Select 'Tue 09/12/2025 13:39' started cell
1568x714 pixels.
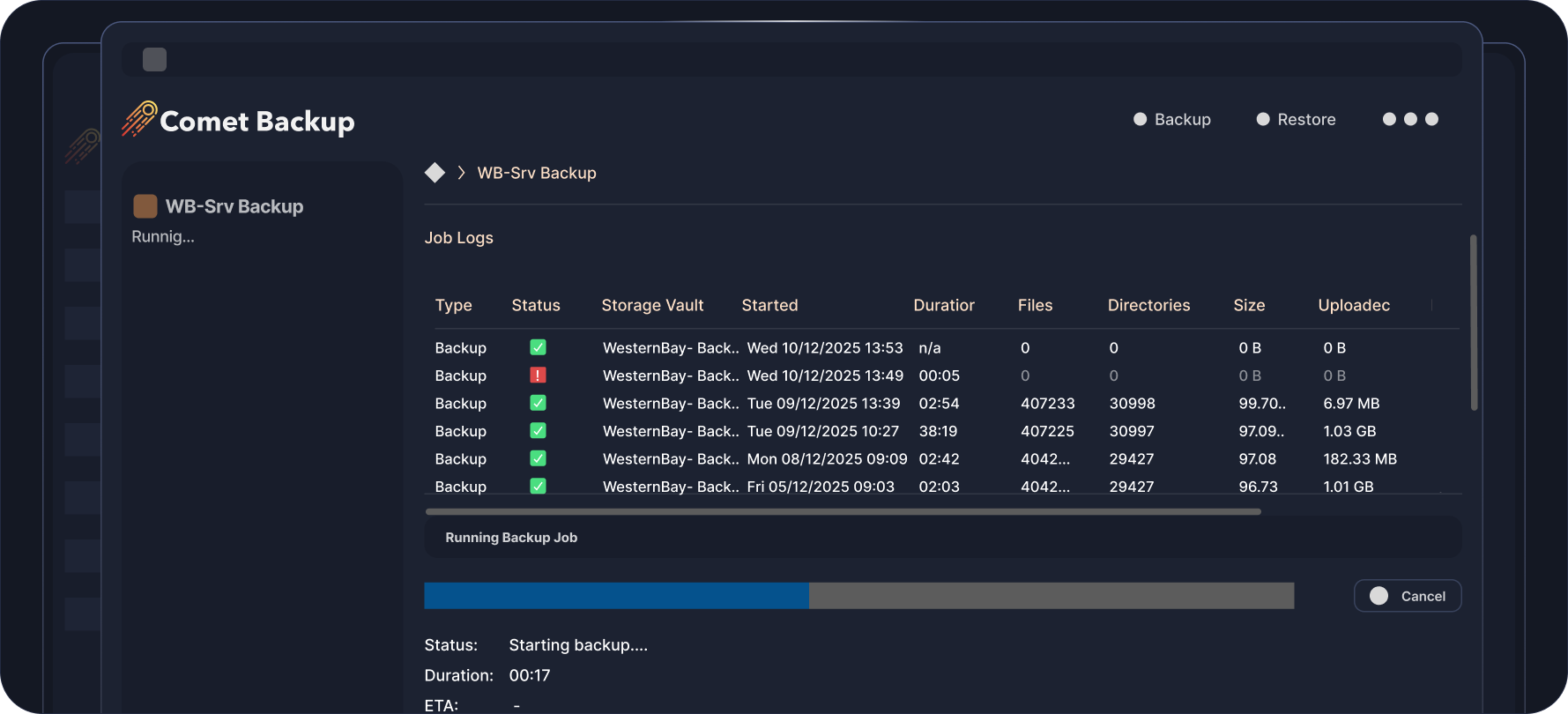pyautogui.click(x=823, y=403)
